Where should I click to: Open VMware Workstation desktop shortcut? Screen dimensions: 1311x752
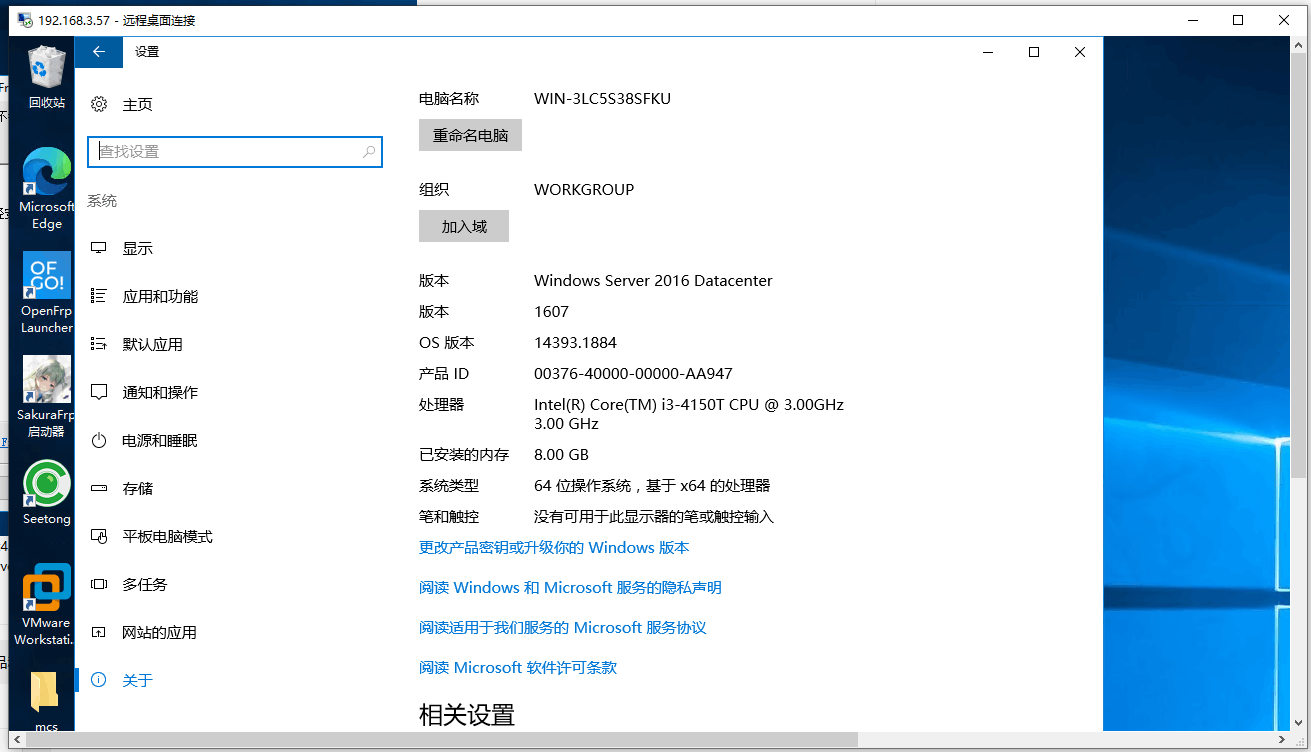coord(43,605)
